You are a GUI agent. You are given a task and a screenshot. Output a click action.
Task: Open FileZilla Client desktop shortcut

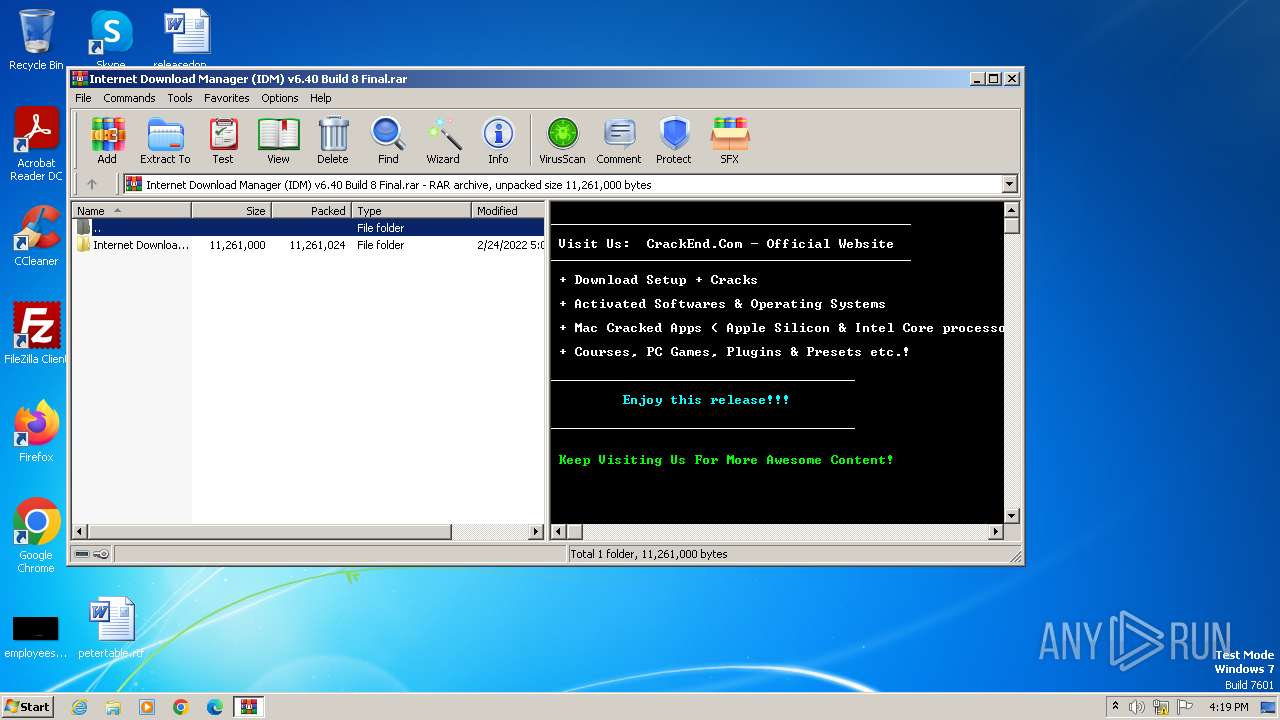pyautogui.click(x=36, y=334)
